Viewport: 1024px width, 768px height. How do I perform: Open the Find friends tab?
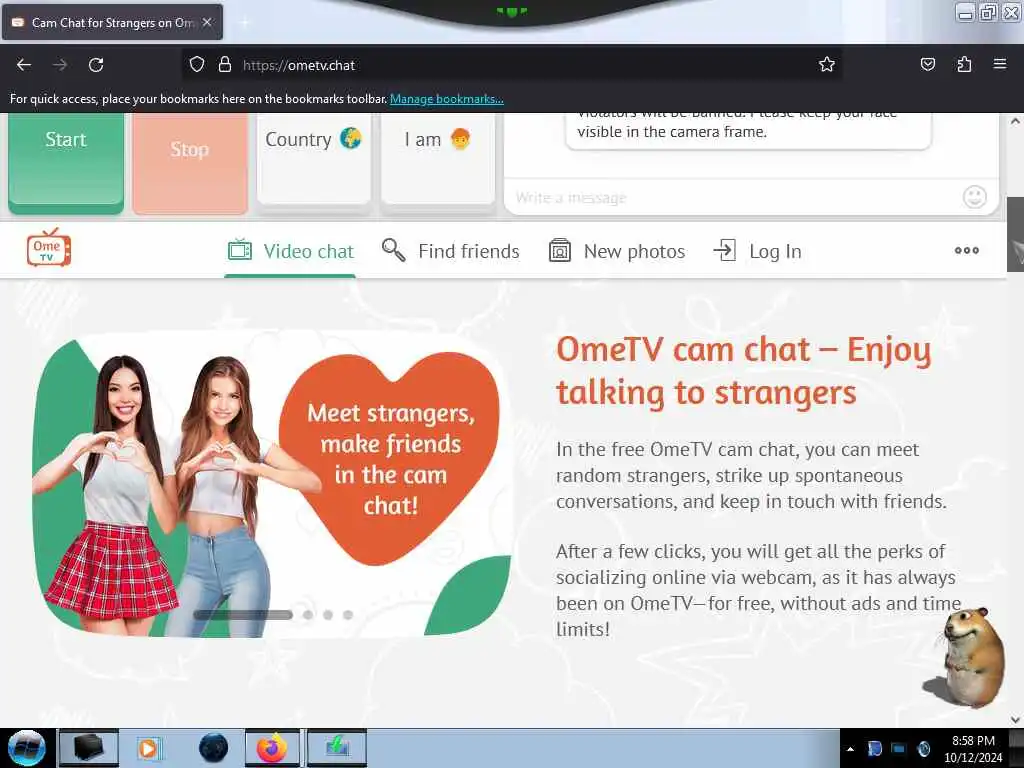click(x=451, y=251)
